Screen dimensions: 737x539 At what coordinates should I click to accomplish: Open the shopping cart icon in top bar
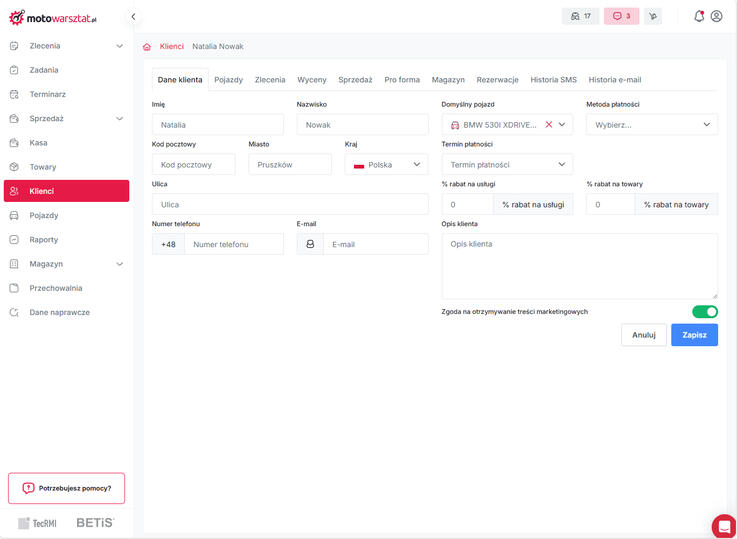[x=653, y=16]
